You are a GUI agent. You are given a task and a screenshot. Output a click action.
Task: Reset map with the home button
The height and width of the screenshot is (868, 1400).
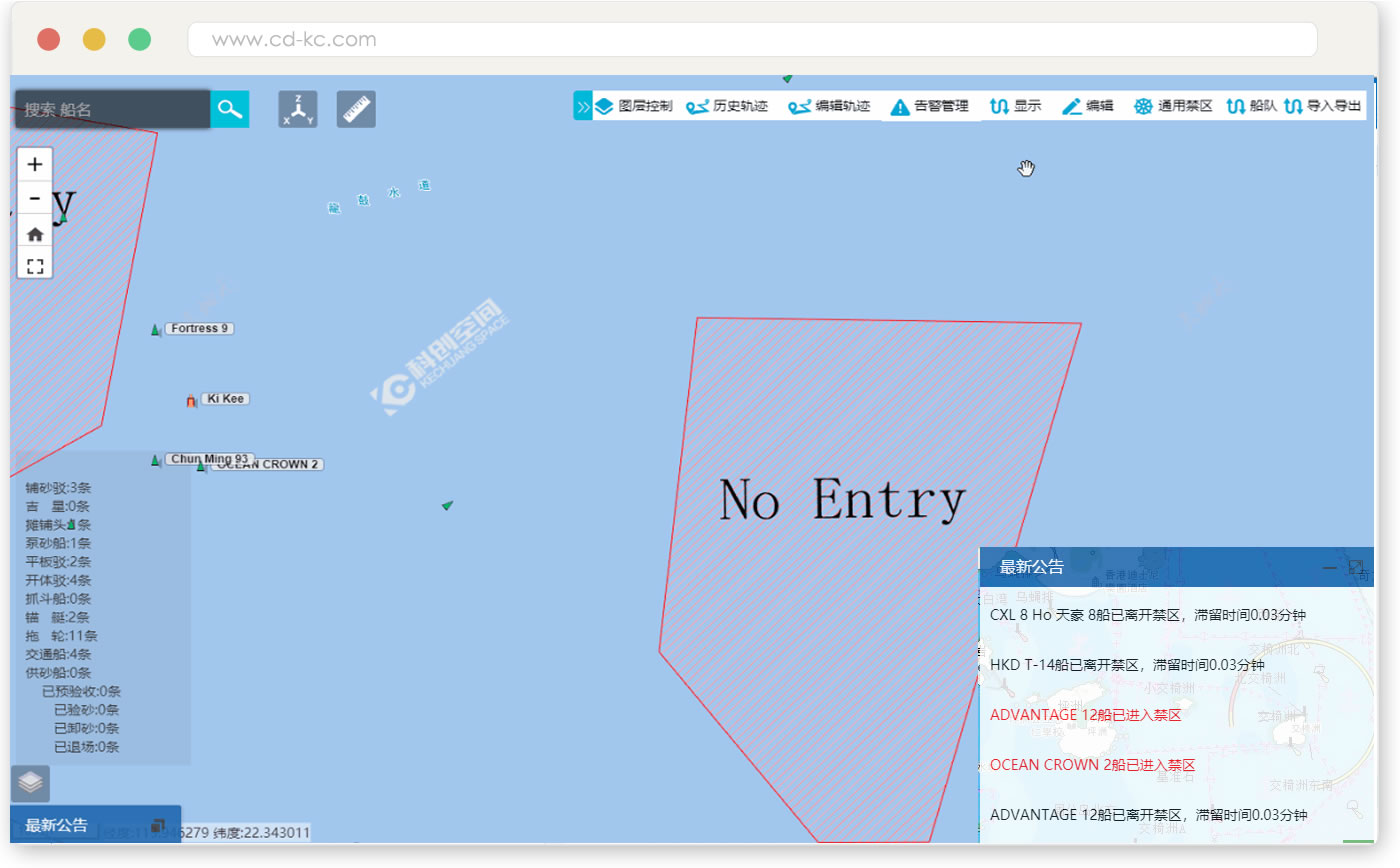coord(35,234)
